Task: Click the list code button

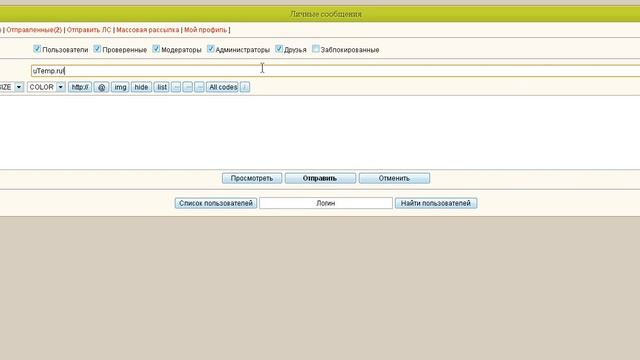Action: [x=162, y=87]
